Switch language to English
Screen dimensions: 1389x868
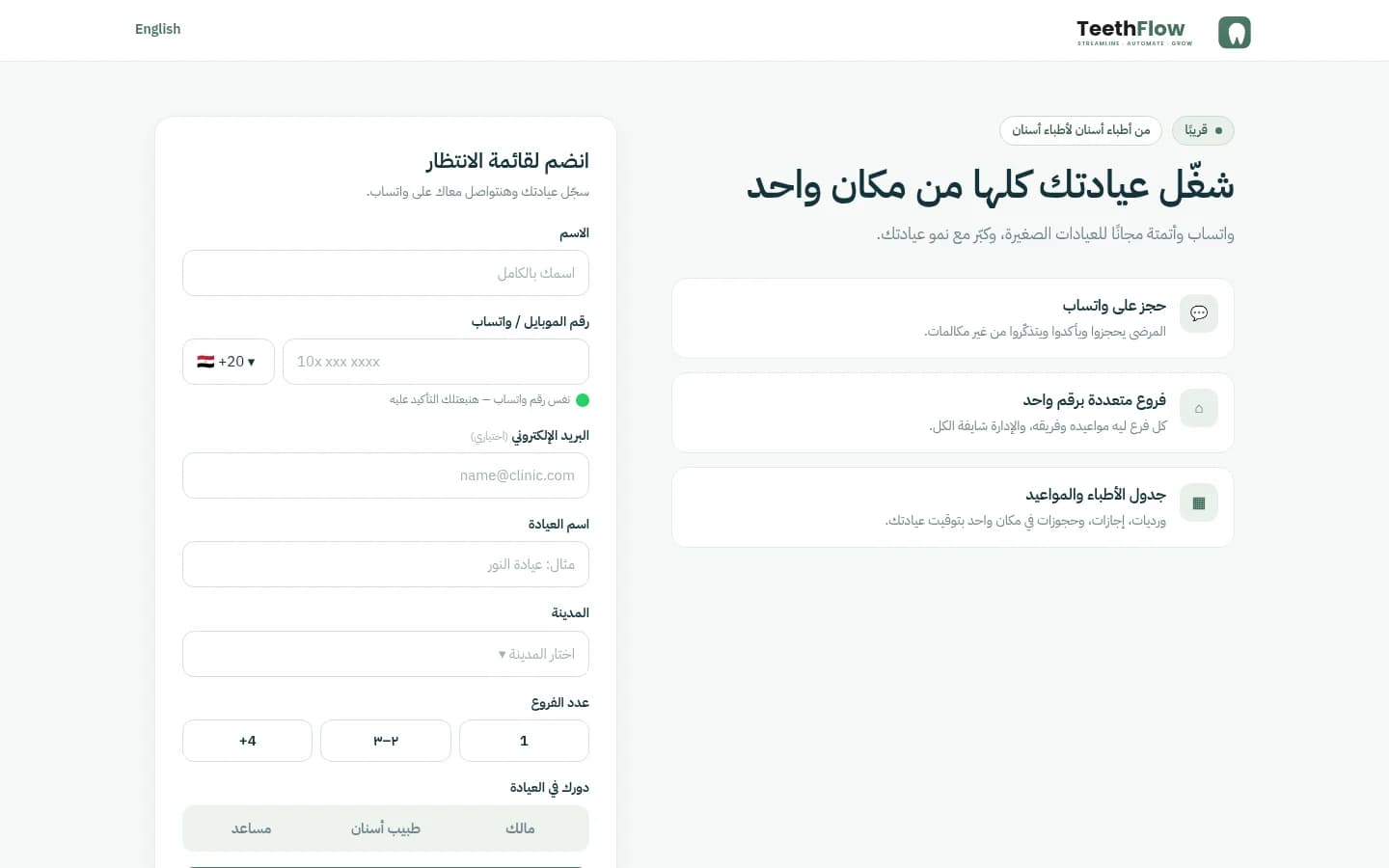tap(157, 29)
